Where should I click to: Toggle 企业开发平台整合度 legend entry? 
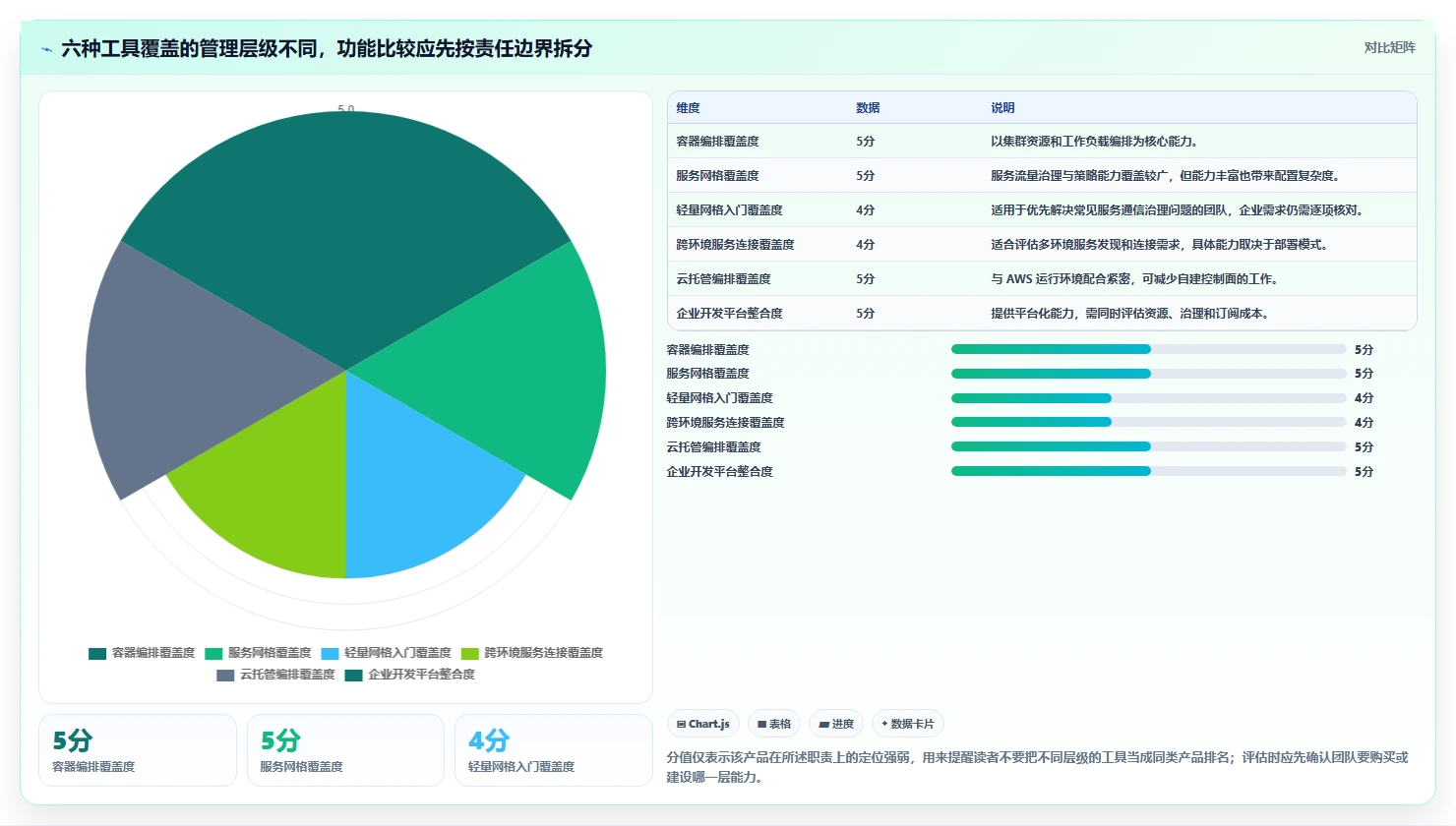click(409, 675)
